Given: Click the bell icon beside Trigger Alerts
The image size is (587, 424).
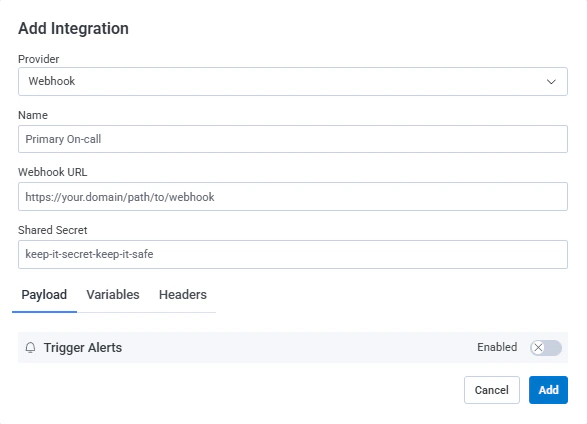Looking at the screenshot, I should point(30,348).
